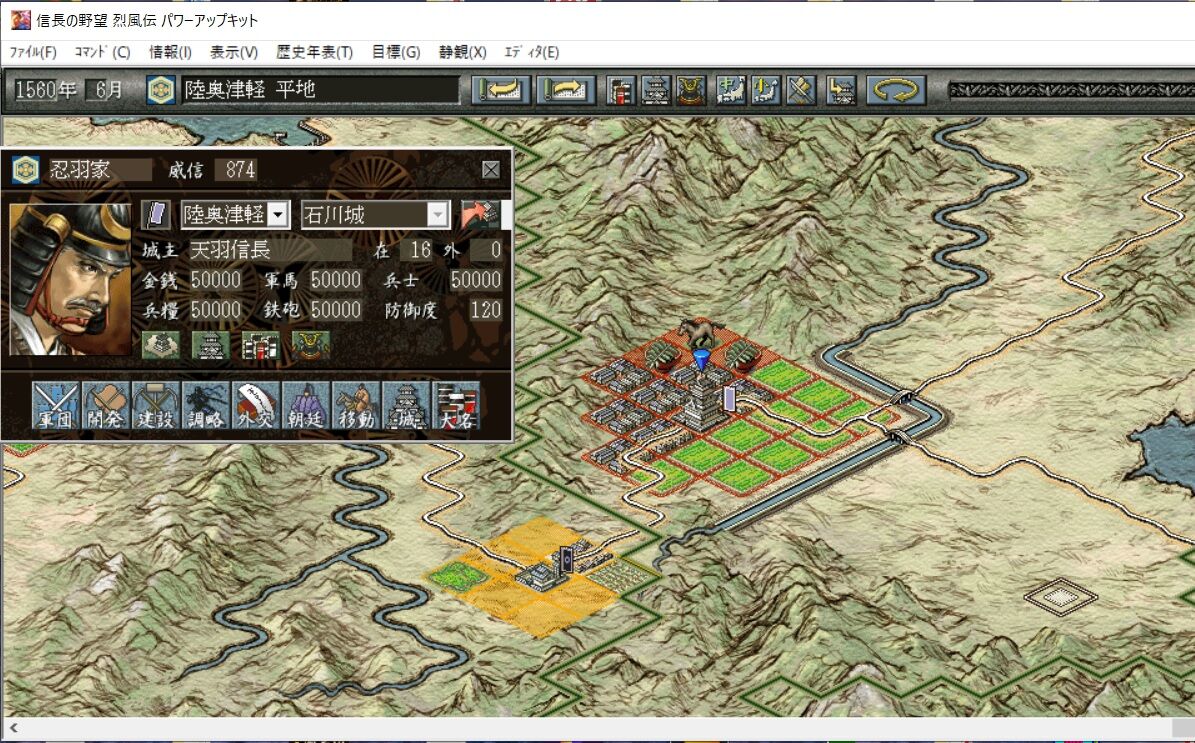Select the 開発 command

click(x=106, y=405)
